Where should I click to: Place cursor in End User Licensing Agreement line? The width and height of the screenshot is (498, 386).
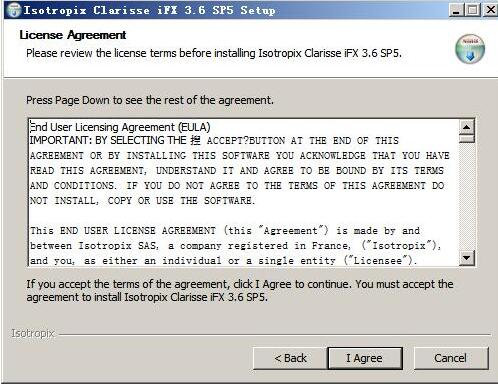pyautogui.click(x=120, y=127)
